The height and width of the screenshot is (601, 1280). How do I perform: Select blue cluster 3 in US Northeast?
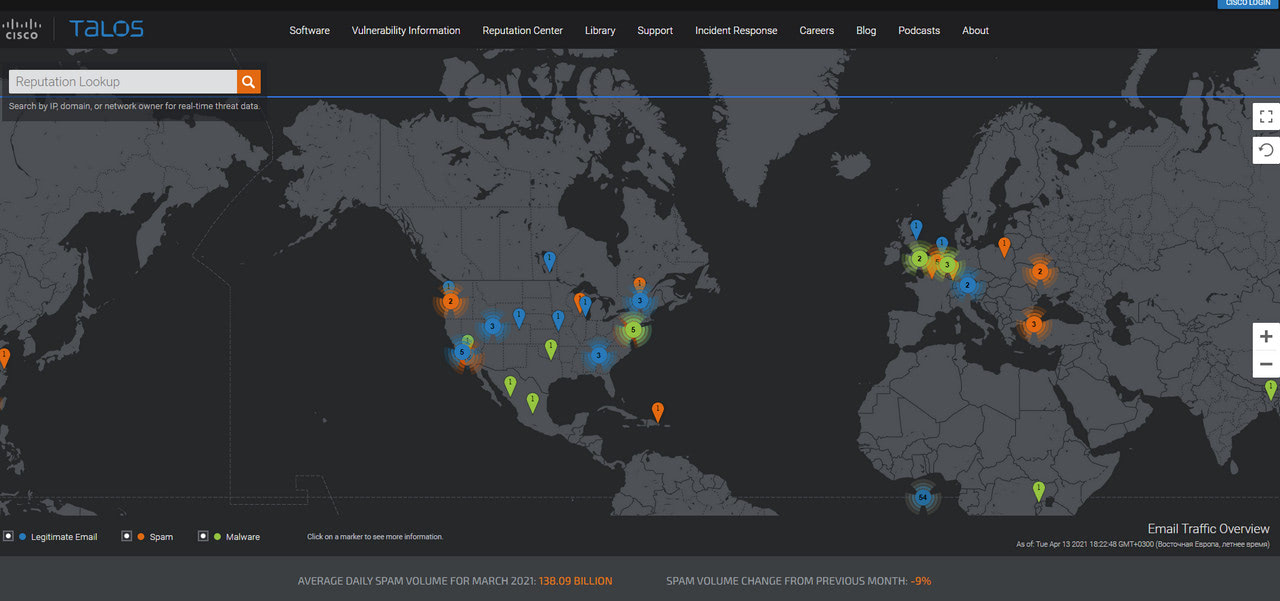pyautogui.click(x=639, y=301)
